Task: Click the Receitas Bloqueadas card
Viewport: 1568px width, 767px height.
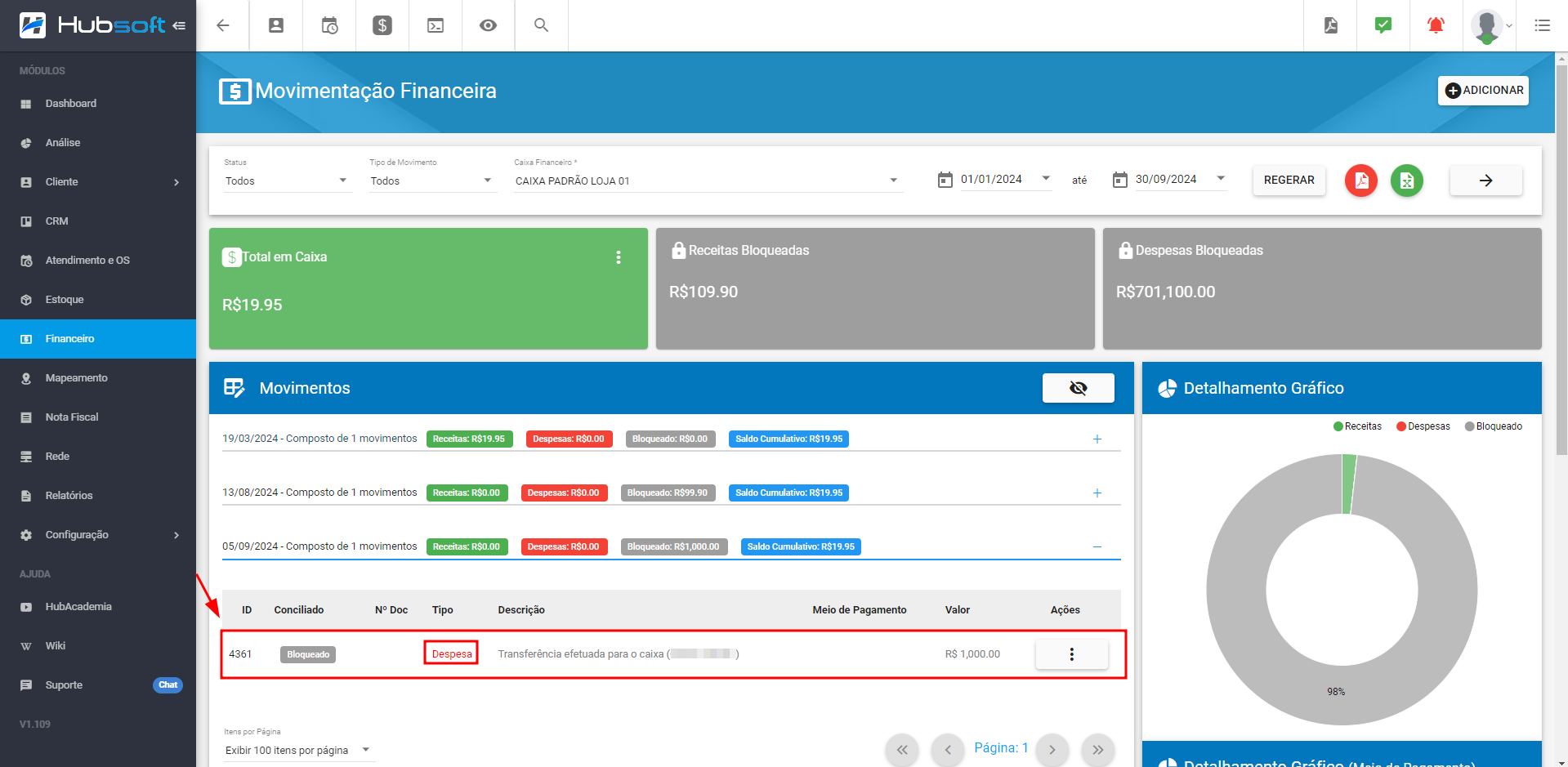Action: pos(875,288)
